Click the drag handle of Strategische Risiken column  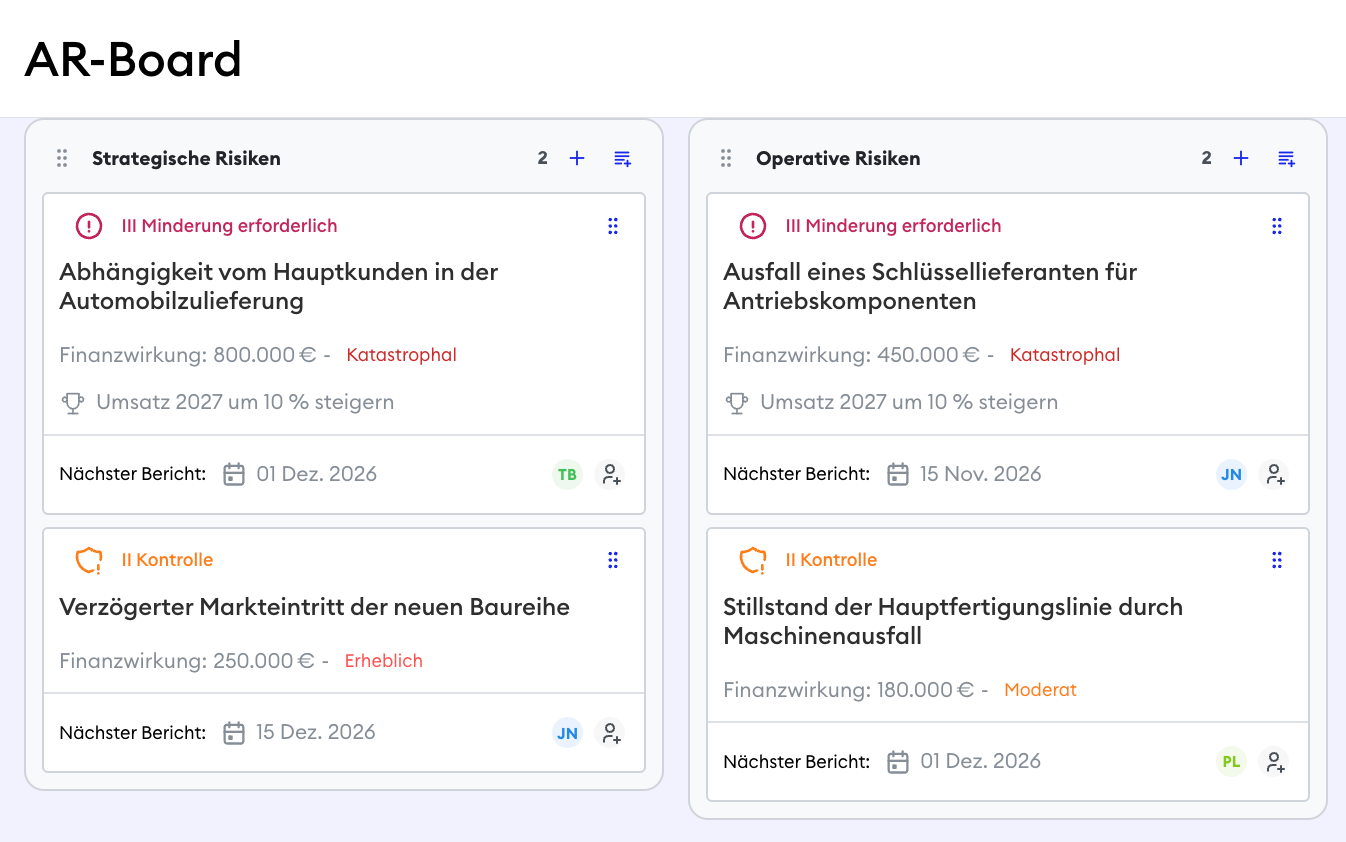click(x=62, y=158)
